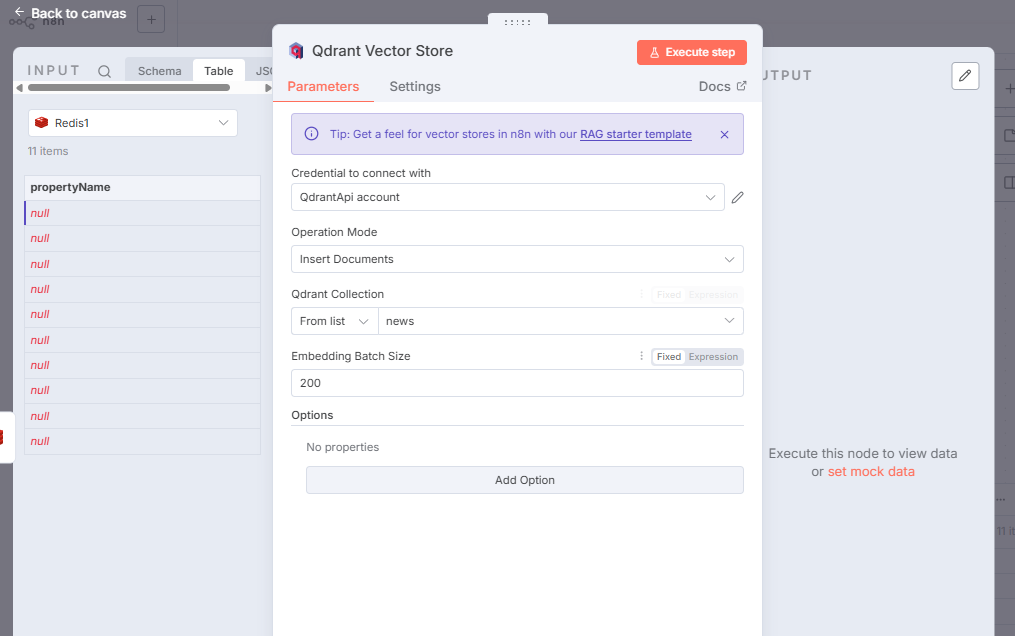Expand Credential to connect with dropdown

coord(508,197)
